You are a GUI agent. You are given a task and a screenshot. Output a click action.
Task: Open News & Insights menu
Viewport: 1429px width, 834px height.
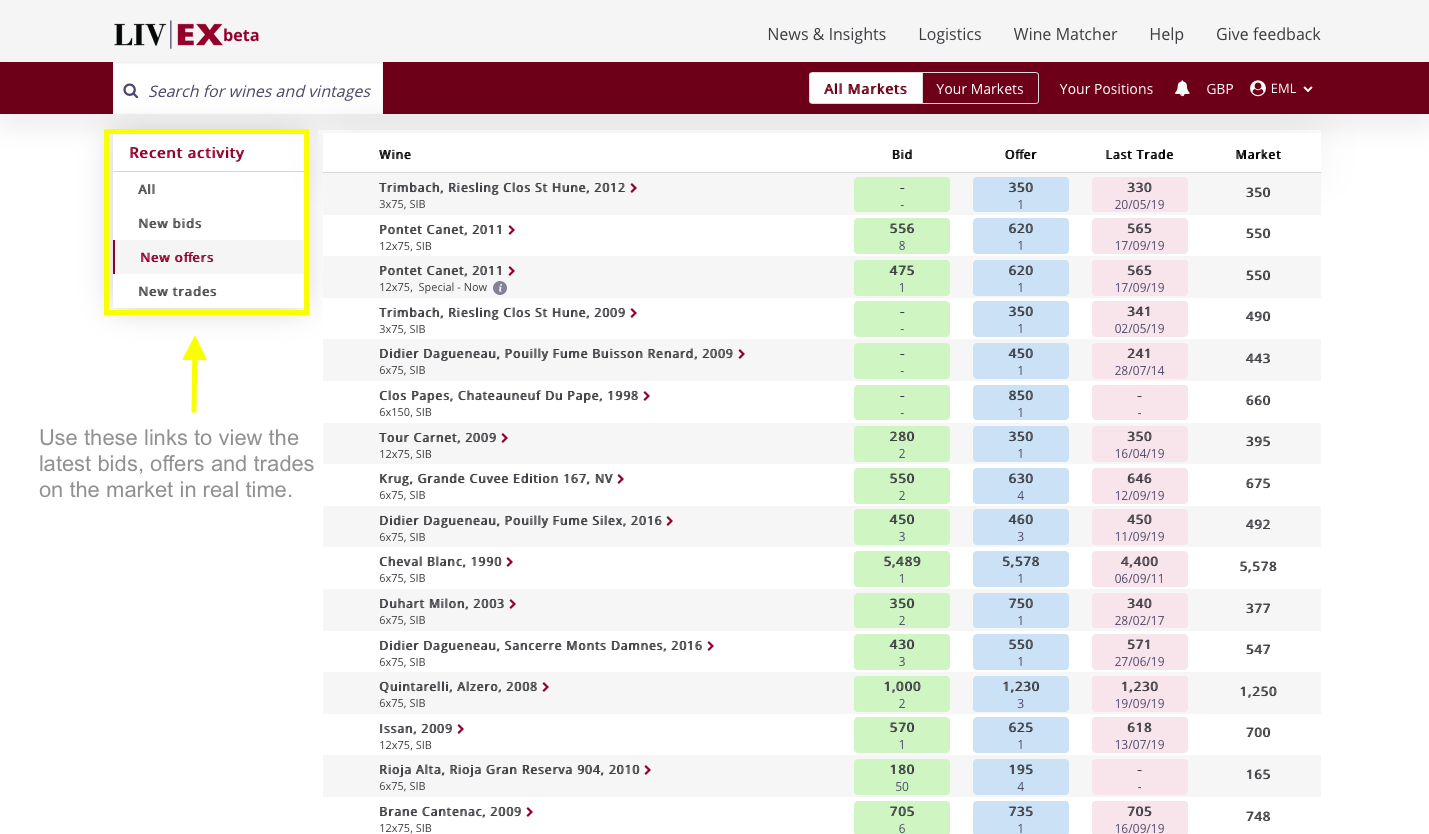coord(827,34)
